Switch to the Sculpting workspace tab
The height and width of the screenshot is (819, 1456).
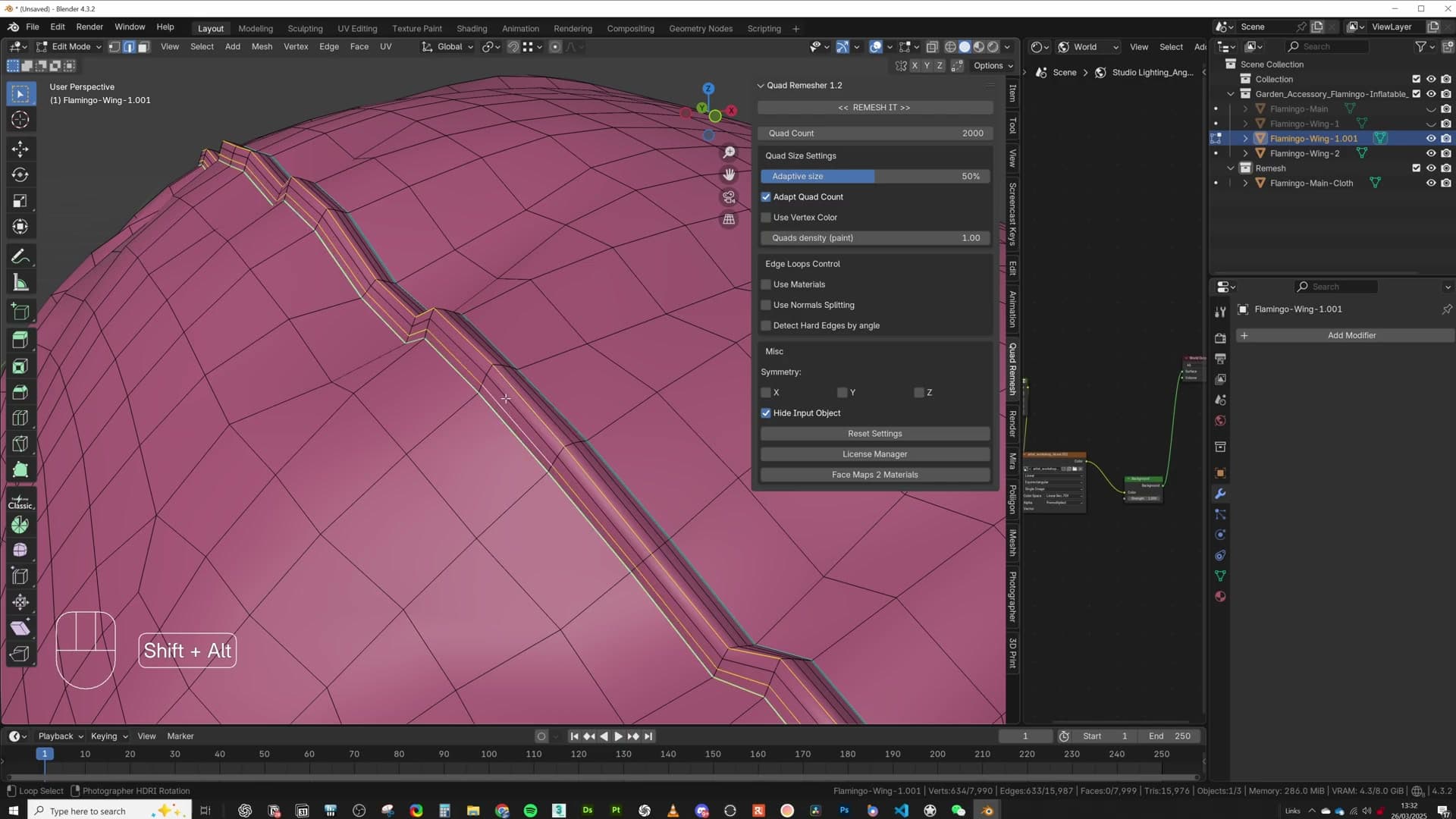(305, 29)
